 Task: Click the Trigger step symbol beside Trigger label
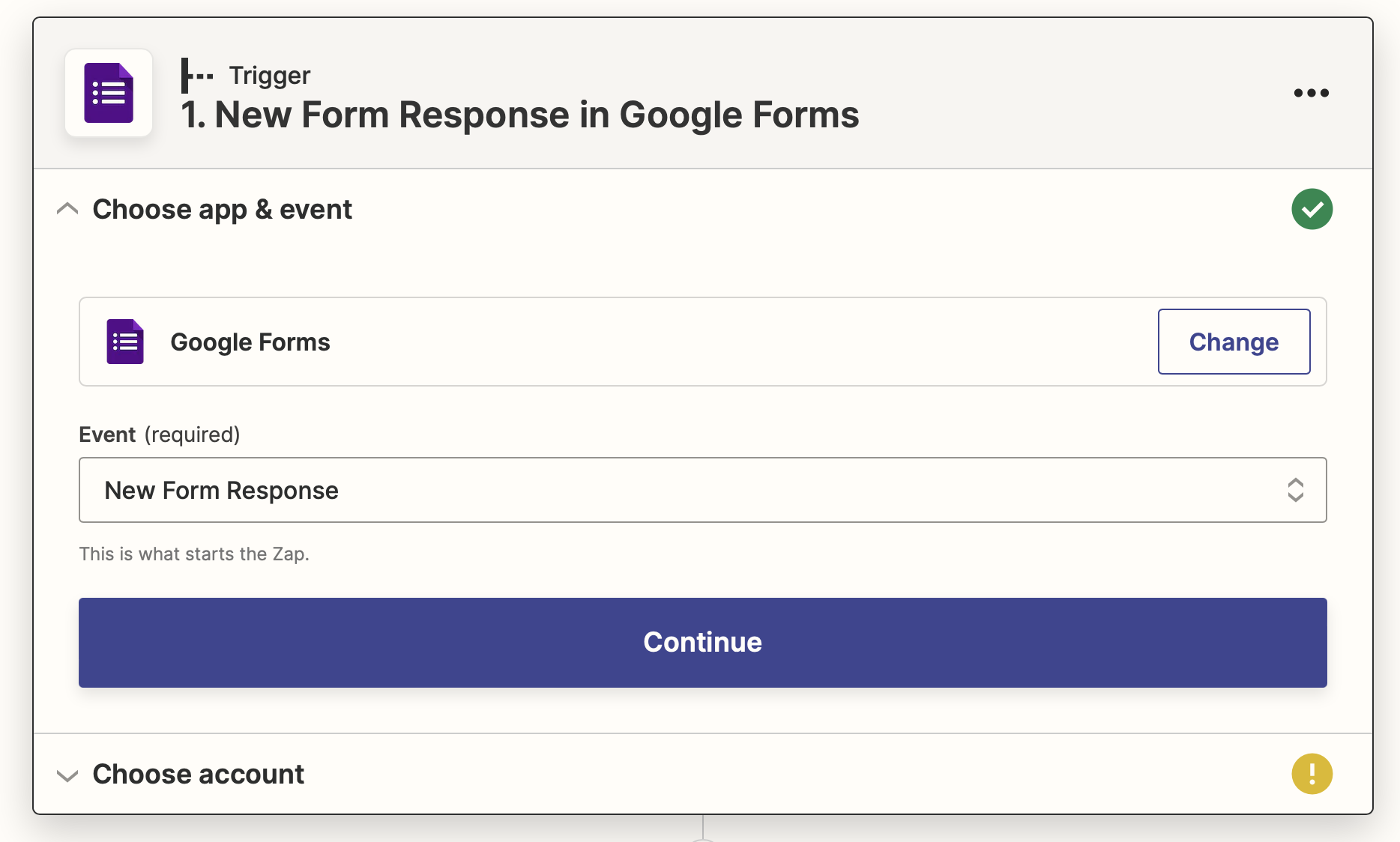197,76
